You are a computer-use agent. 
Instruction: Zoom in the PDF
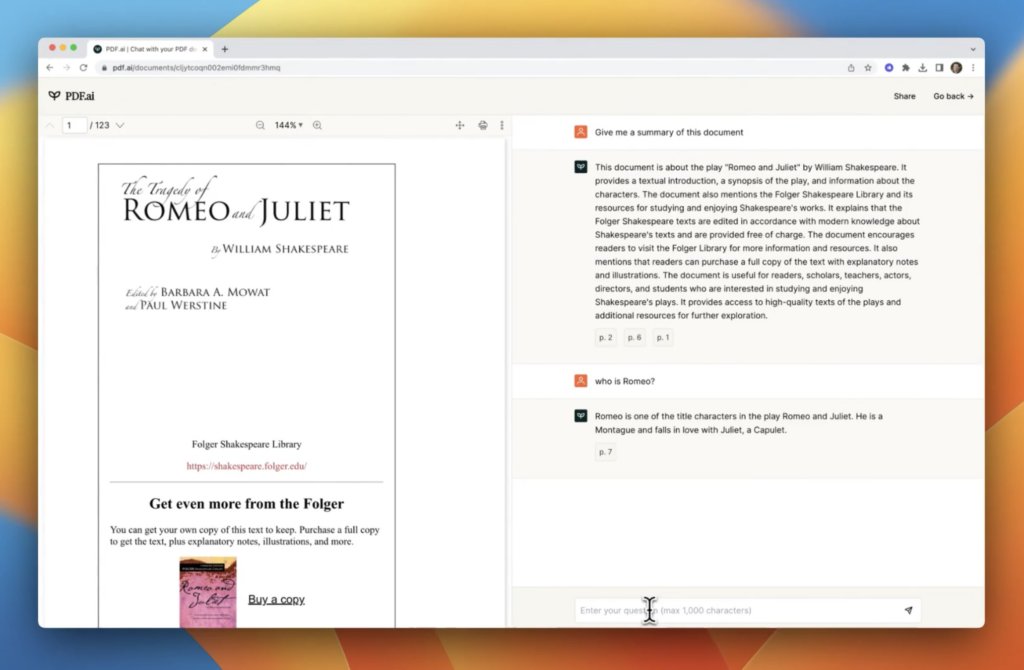pos(317,125)
